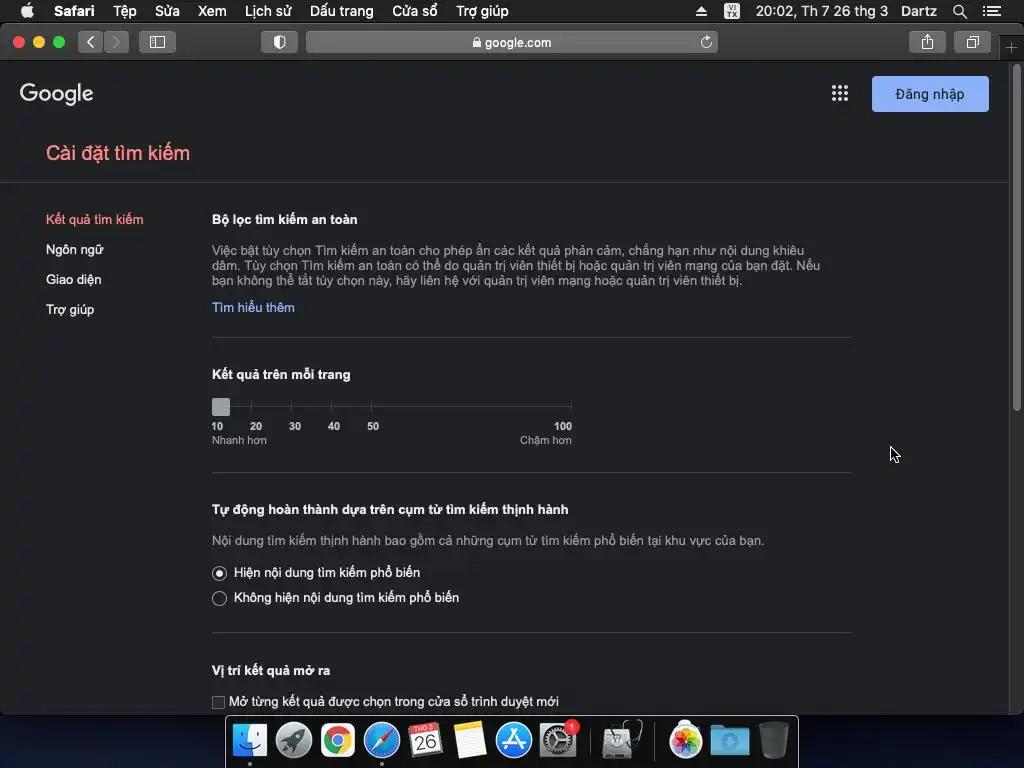This screenshot has width=1024, height=768.
Task: Open the Google apps grid
Action: [840, 93]
